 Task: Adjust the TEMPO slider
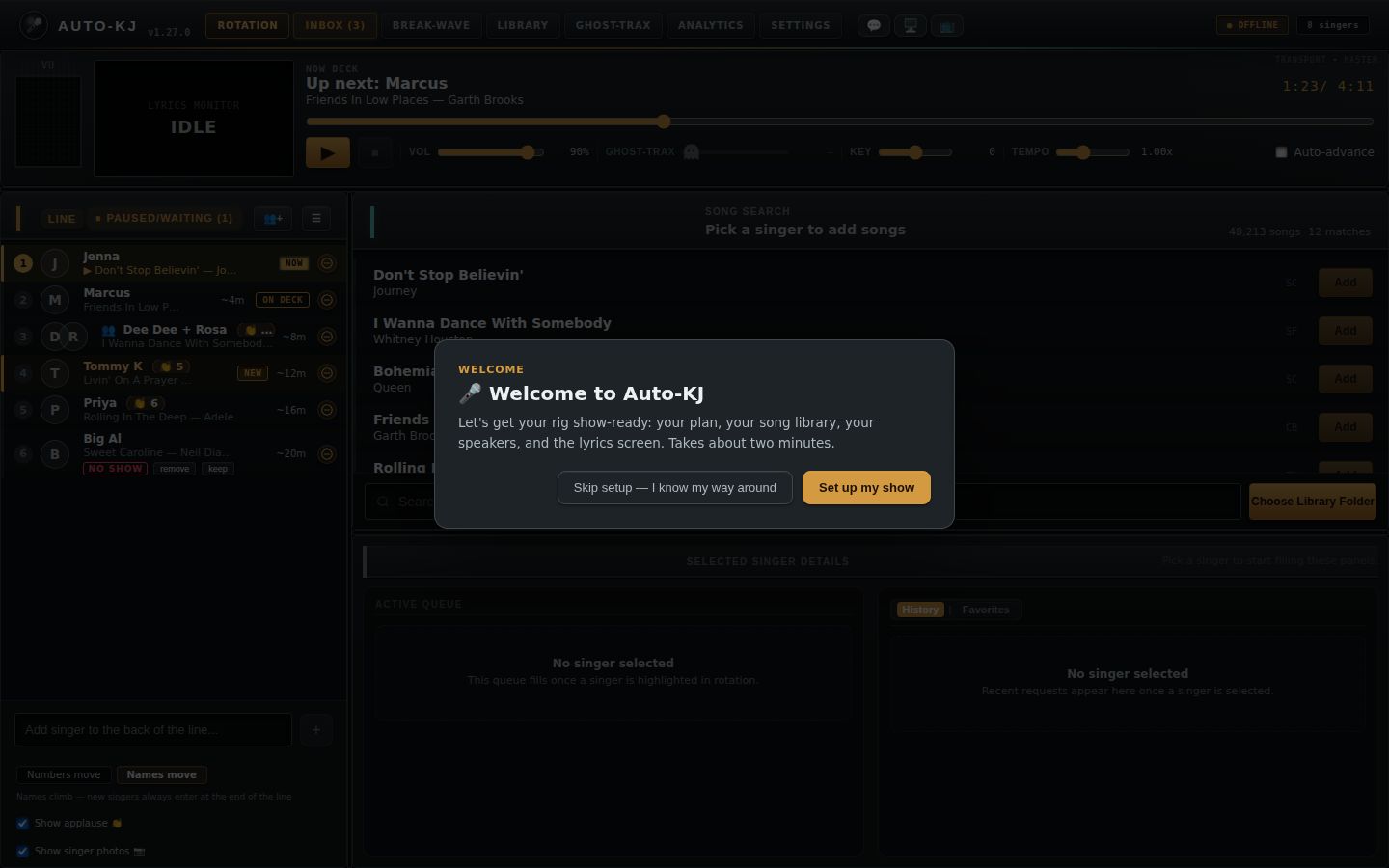1093,152
